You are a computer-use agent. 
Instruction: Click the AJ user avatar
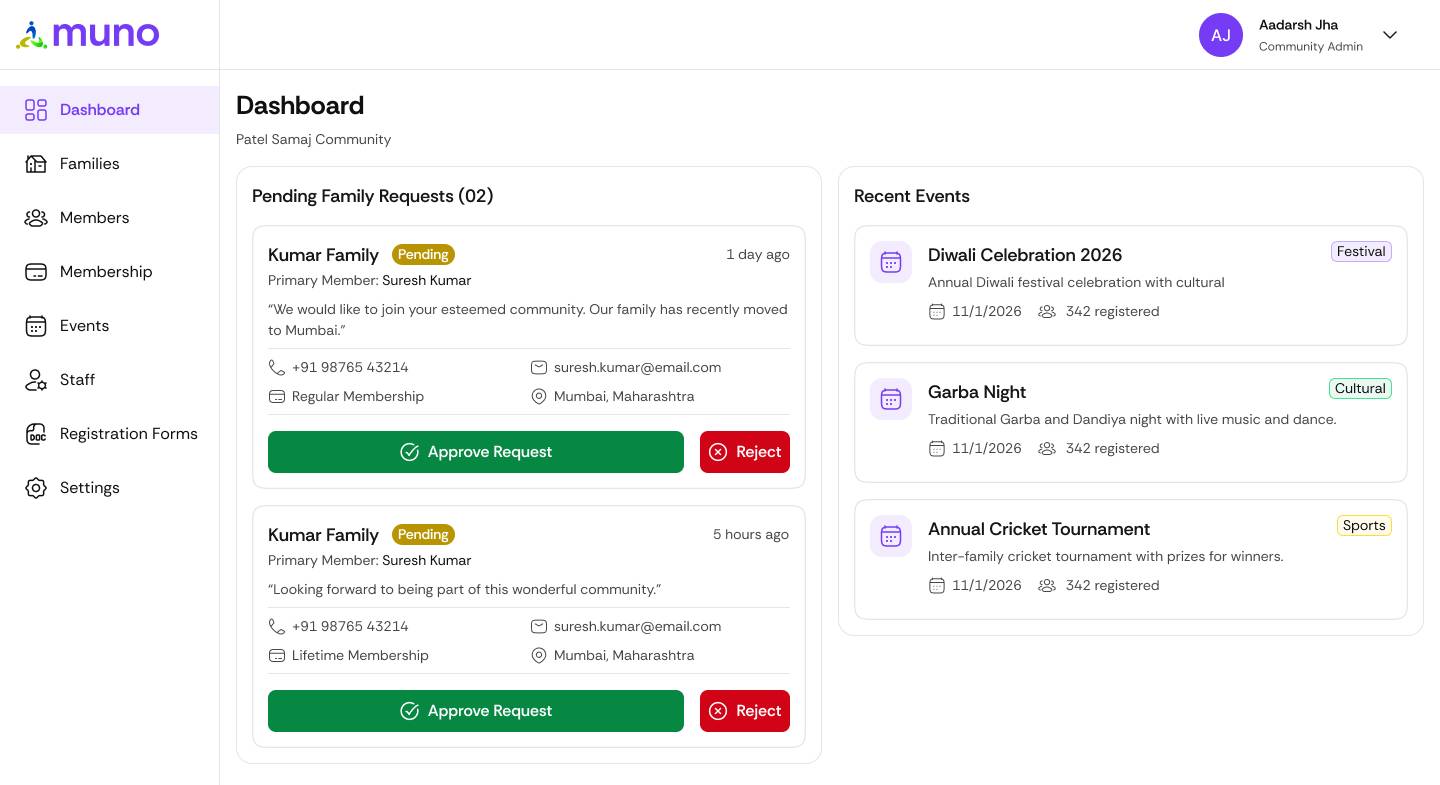point(1221,35)
